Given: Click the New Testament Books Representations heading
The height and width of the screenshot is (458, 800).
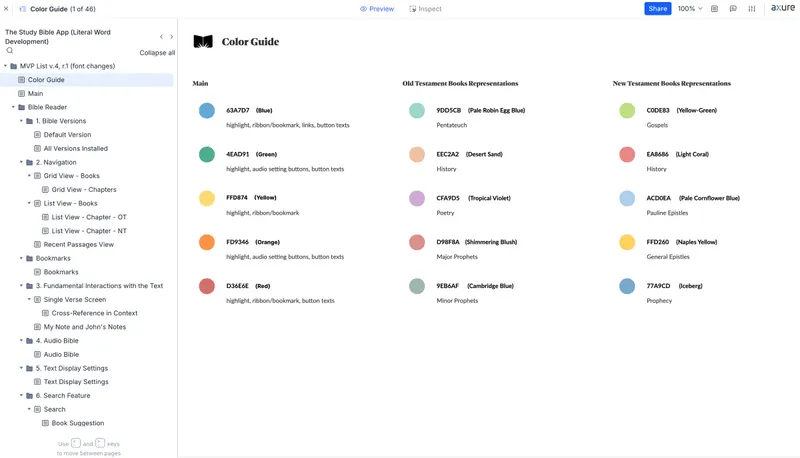Looking at the screenshot, I should 671,83.
